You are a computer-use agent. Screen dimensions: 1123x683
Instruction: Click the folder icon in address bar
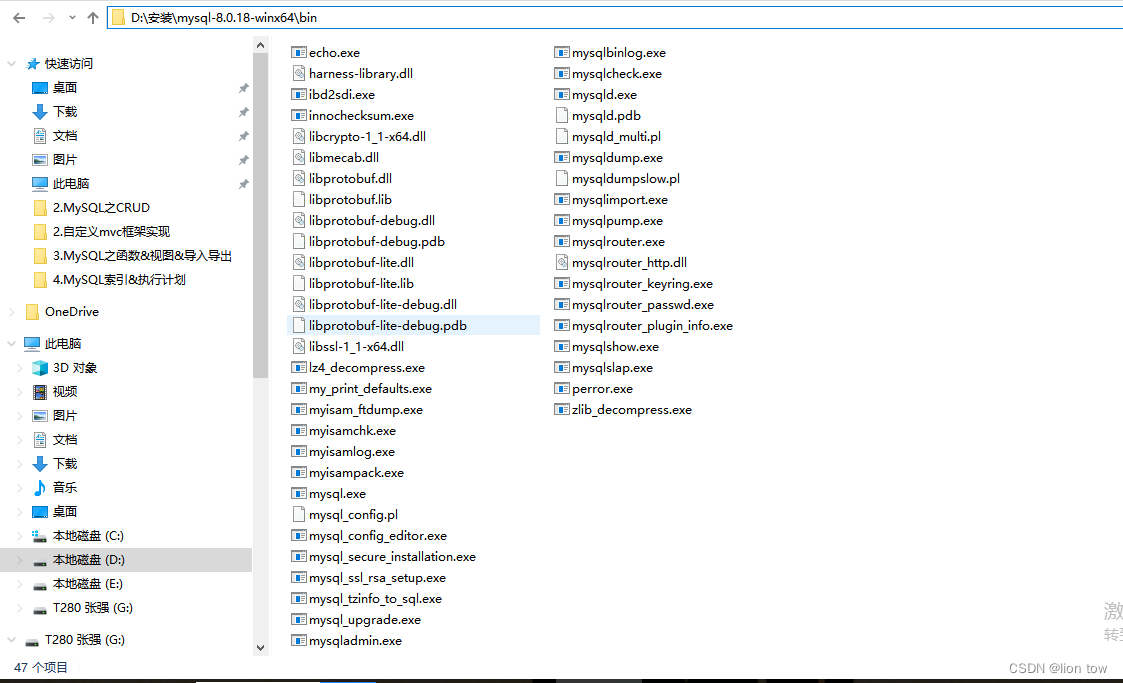[x=118, y=18]
